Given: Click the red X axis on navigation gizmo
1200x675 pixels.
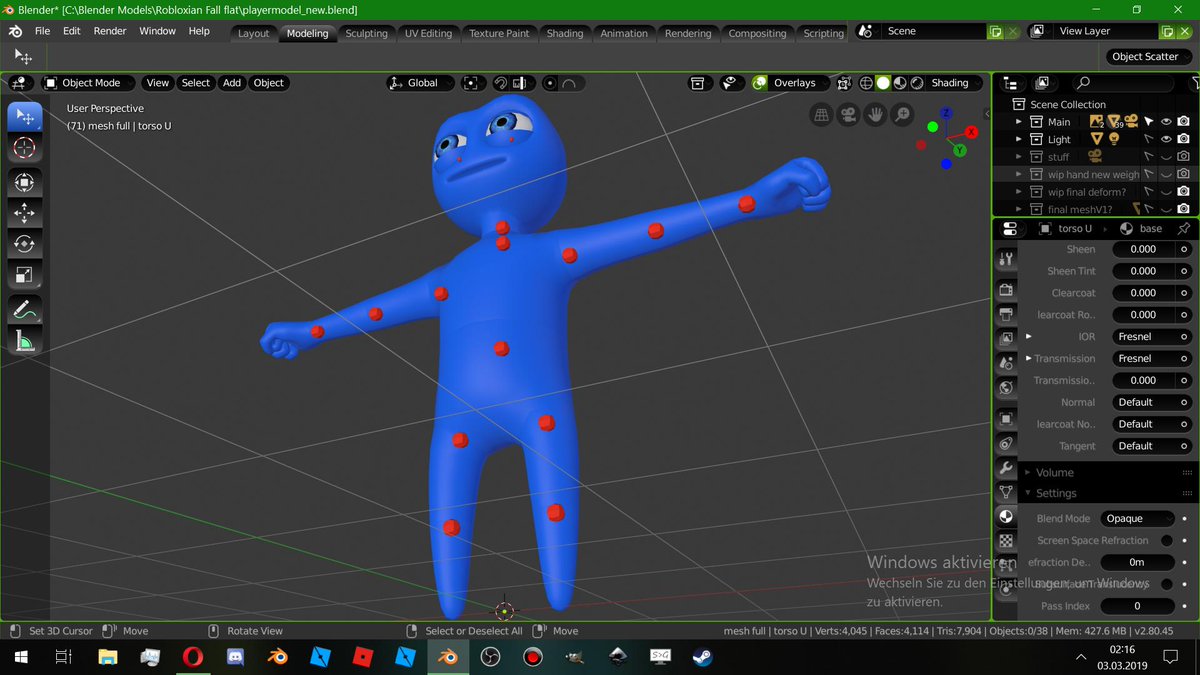Looking at the screenshot, I should click(971, 132).
